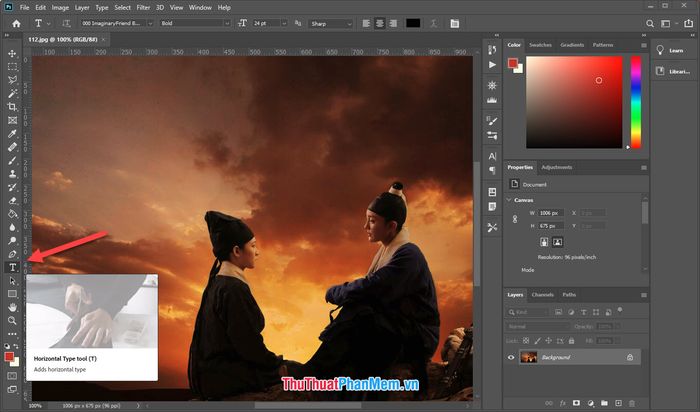
Task: Select the Rectangle shape tool
Action: click(12, 294)
